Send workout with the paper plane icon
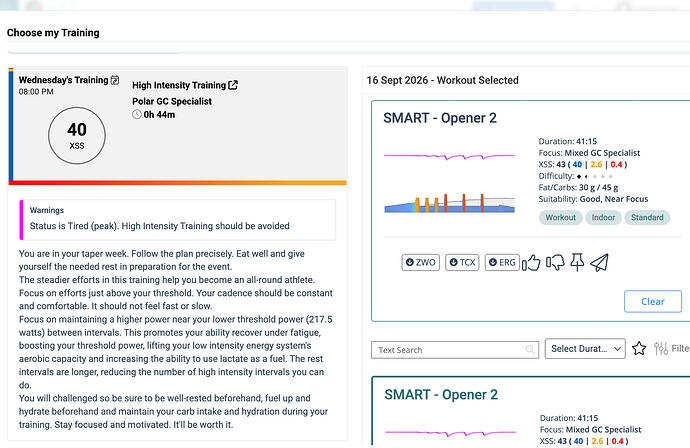This screenshot has width=690, height=448. point(599,262)
